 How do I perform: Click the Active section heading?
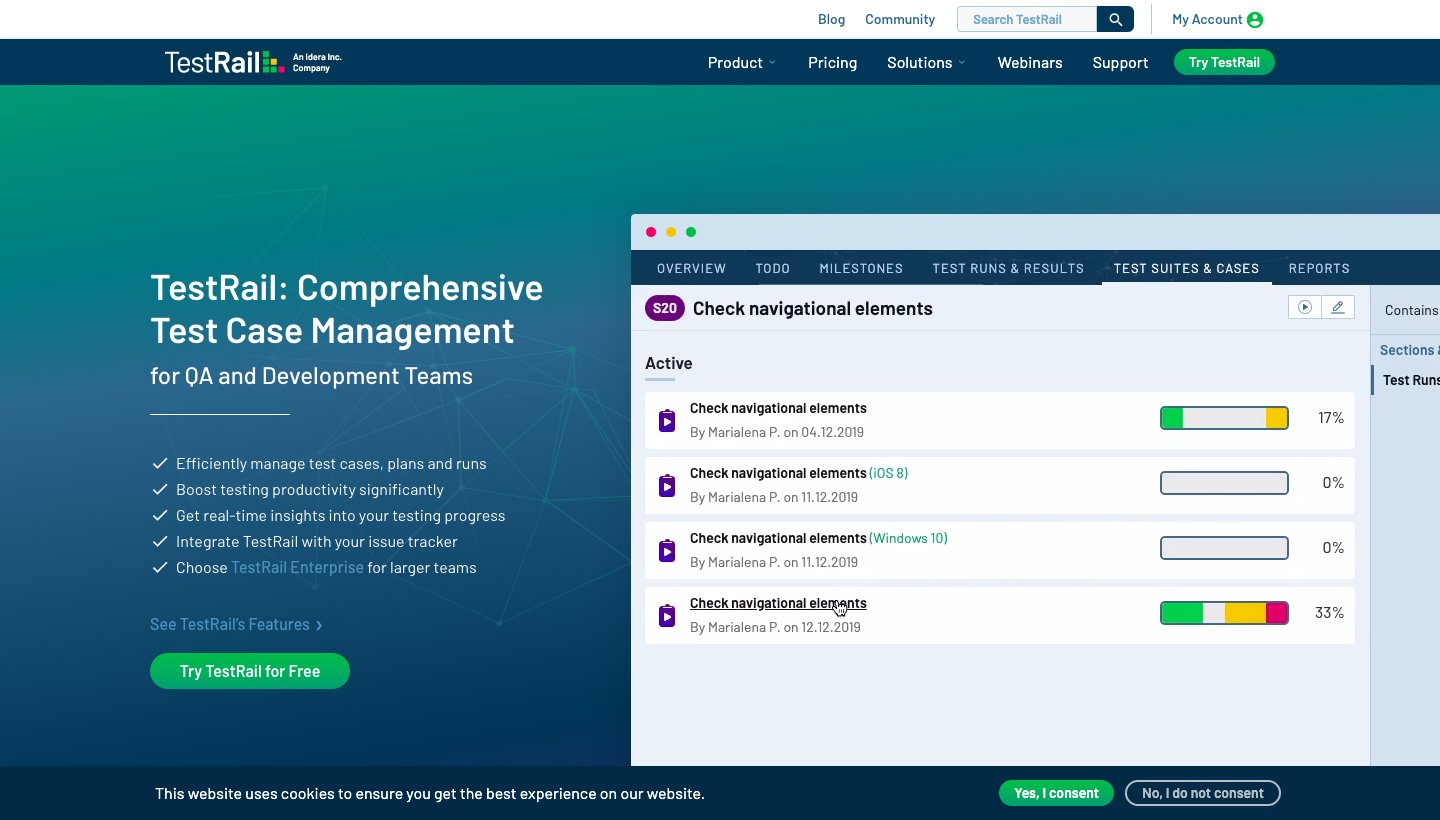[669, 363]
